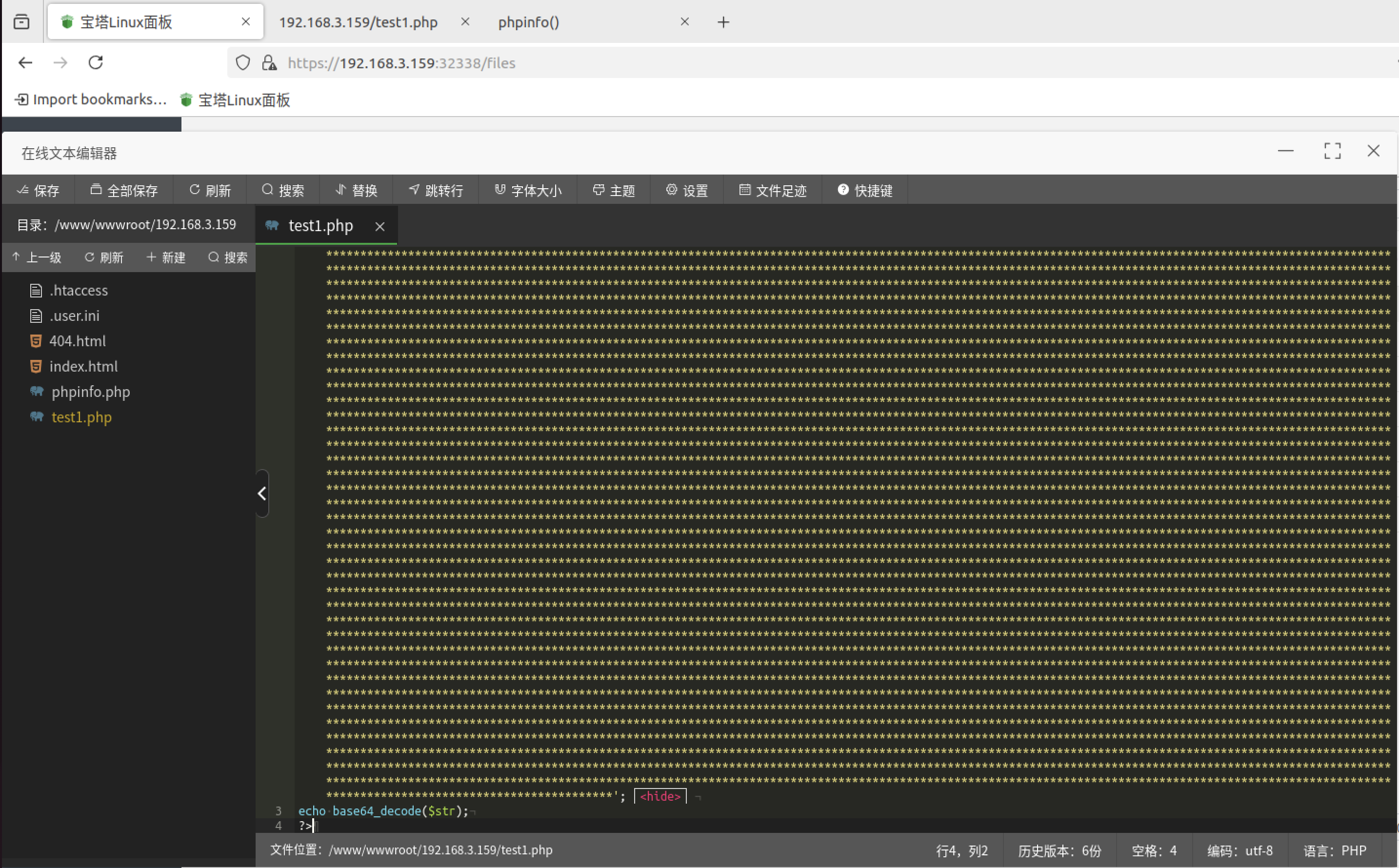Open a new browser tab
This screenshot has width=1399, height=868.
pyautogui.click(x=723, y=22)
